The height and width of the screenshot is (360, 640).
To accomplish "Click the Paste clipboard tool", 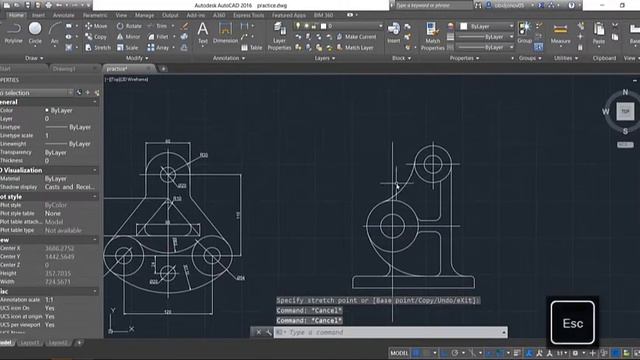I will (599, 33).
